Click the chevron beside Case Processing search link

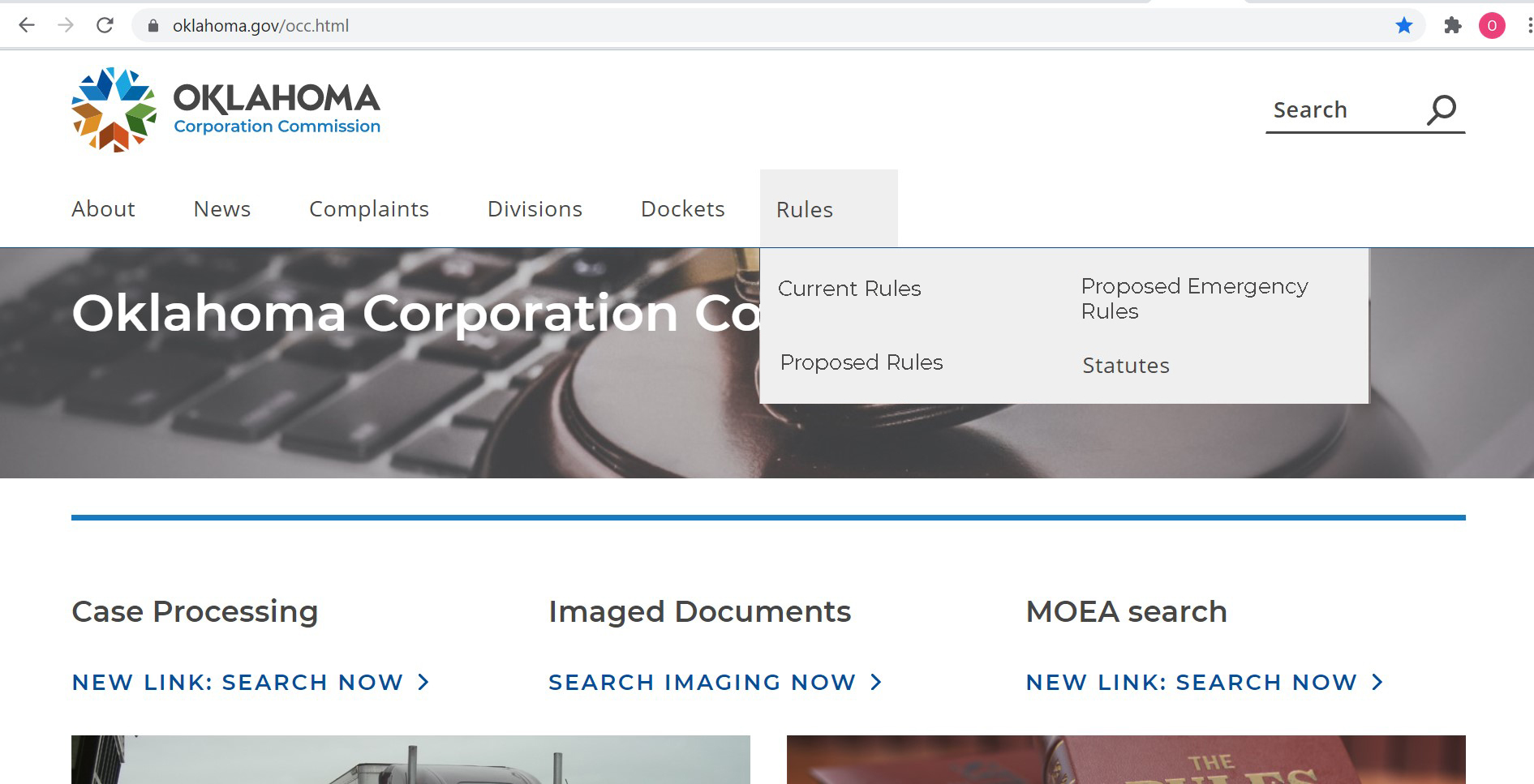coord(423,683)
